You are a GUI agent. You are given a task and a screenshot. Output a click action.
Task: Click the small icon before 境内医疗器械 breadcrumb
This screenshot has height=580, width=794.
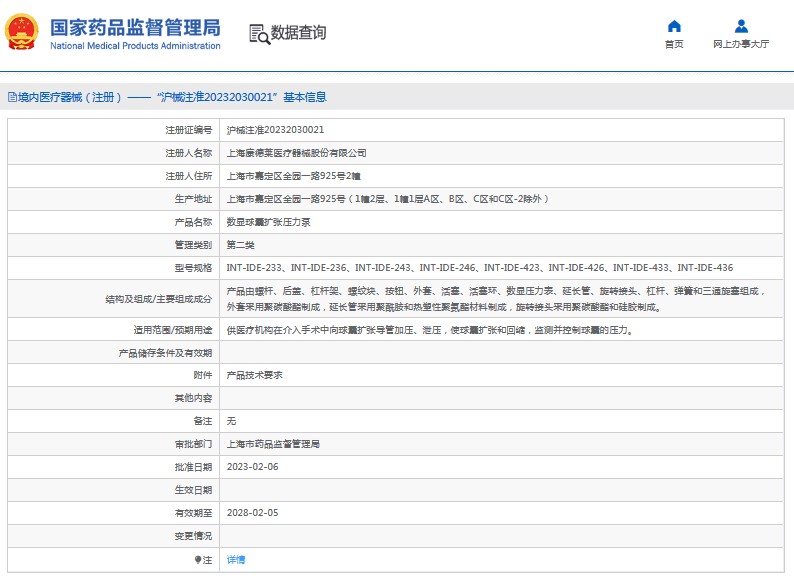pyautogui.click(x=11, y=98)
